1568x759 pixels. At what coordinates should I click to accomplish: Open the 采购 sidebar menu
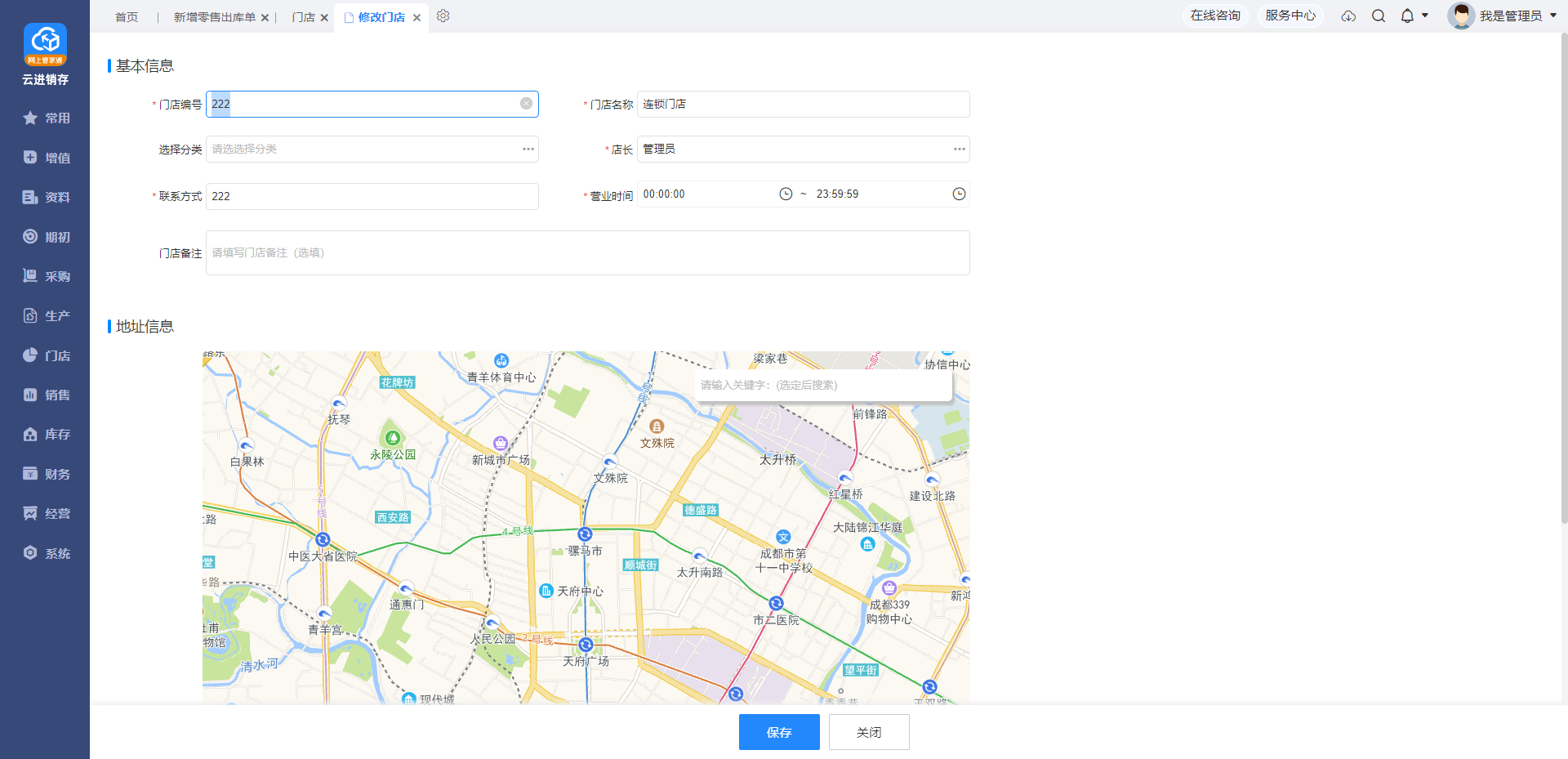(x=45, y=276)
